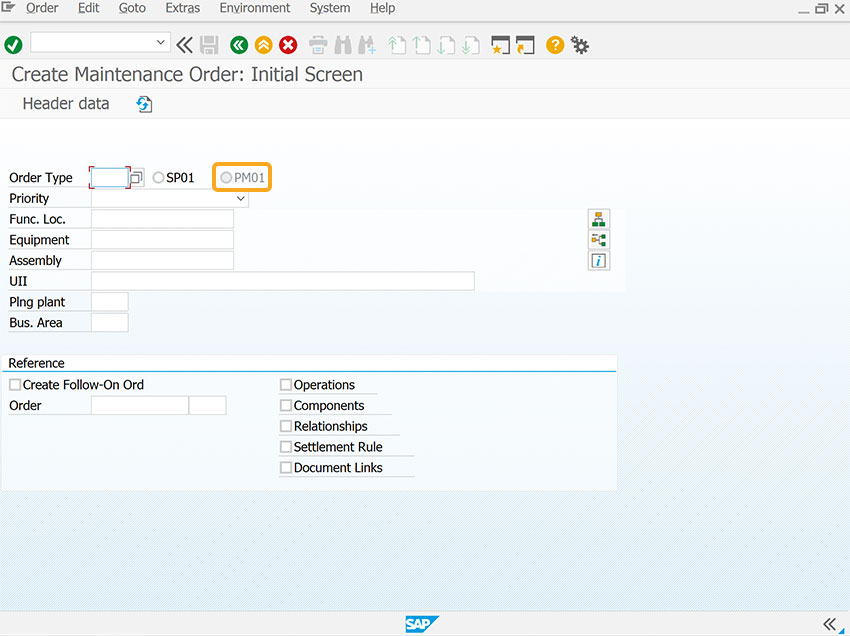Tick the Components checkbox
Viewport: 850px width, 636px height.
click(286, 405)
